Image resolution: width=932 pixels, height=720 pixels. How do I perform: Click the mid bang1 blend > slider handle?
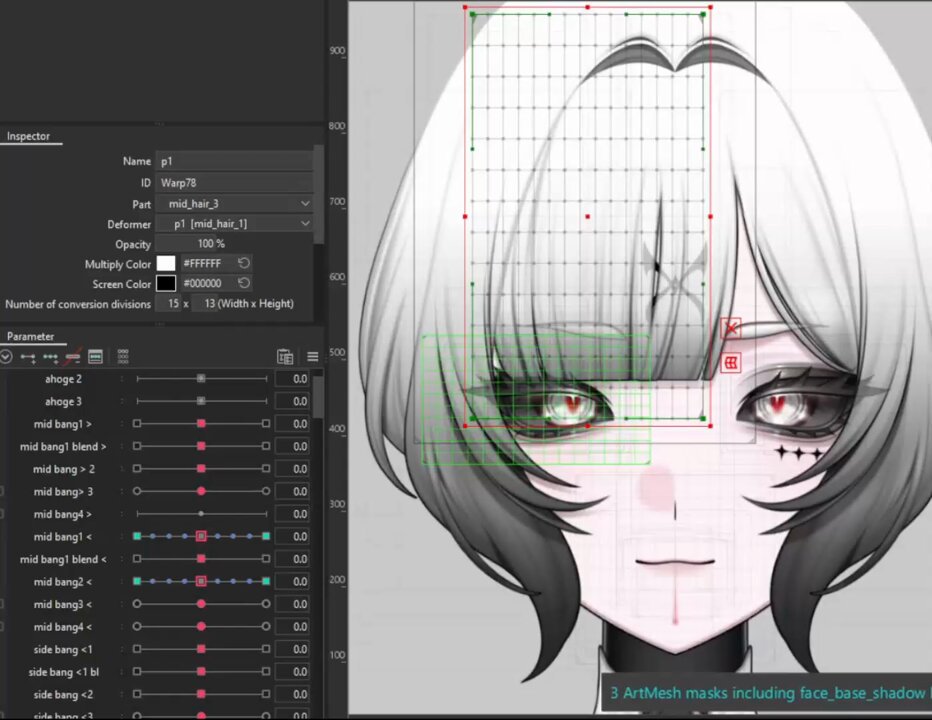point(201,446)
